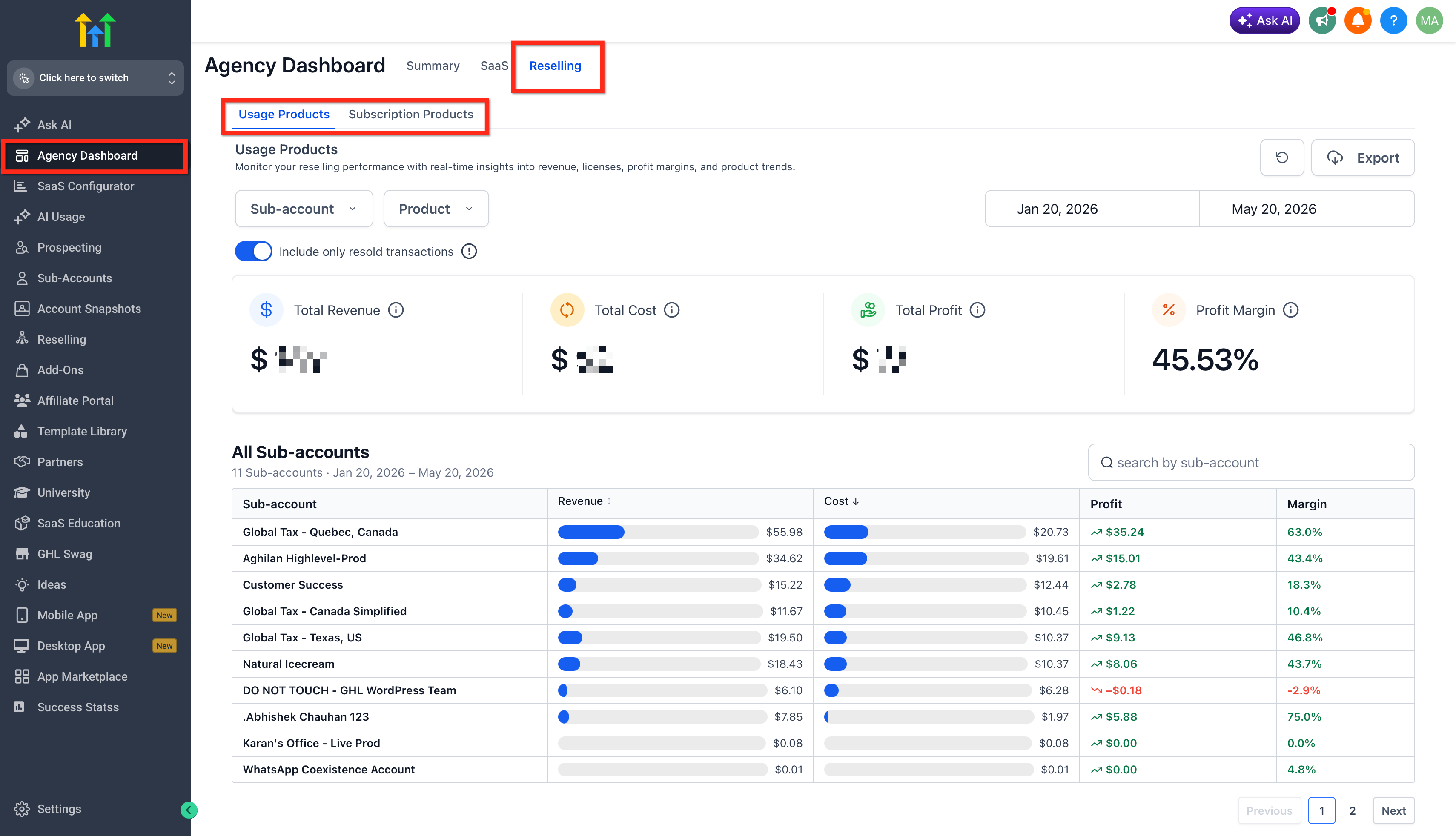This screenshot has width=1456, height=836.
Task: Click the info icon beside resold transactions
Action: (469, 252)
